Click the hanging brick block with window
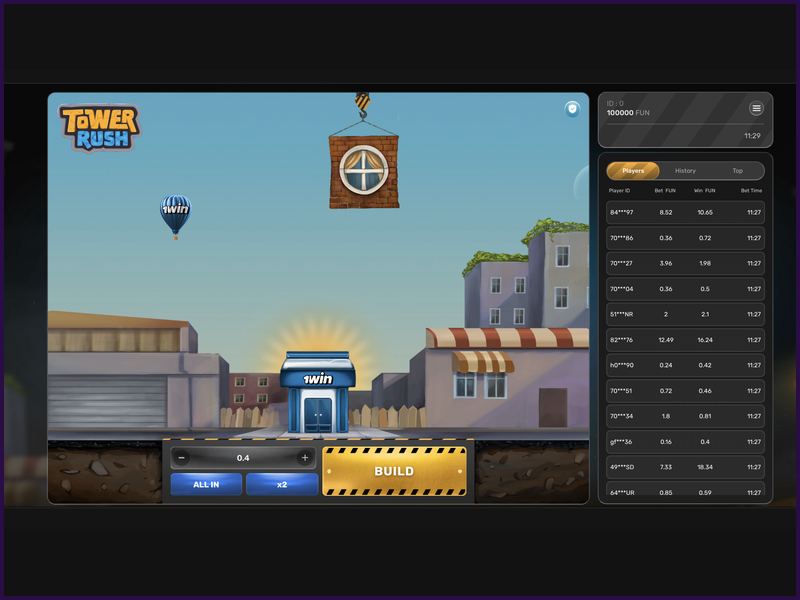The width and height of the screenshot is (800, 600). (x=364, y=171)
